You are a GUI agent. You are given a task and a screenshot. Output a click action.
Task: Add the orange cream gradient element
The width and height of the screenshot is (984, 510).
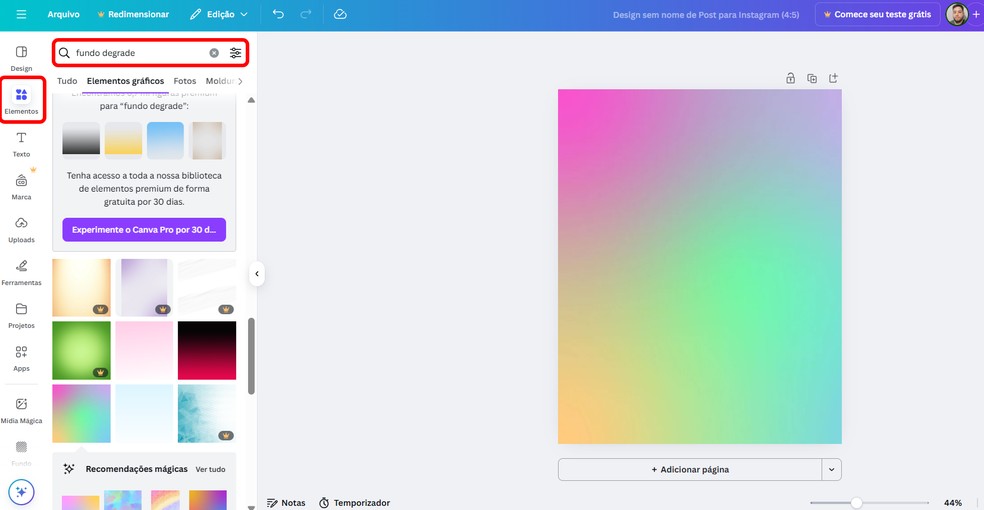[82, 287]
